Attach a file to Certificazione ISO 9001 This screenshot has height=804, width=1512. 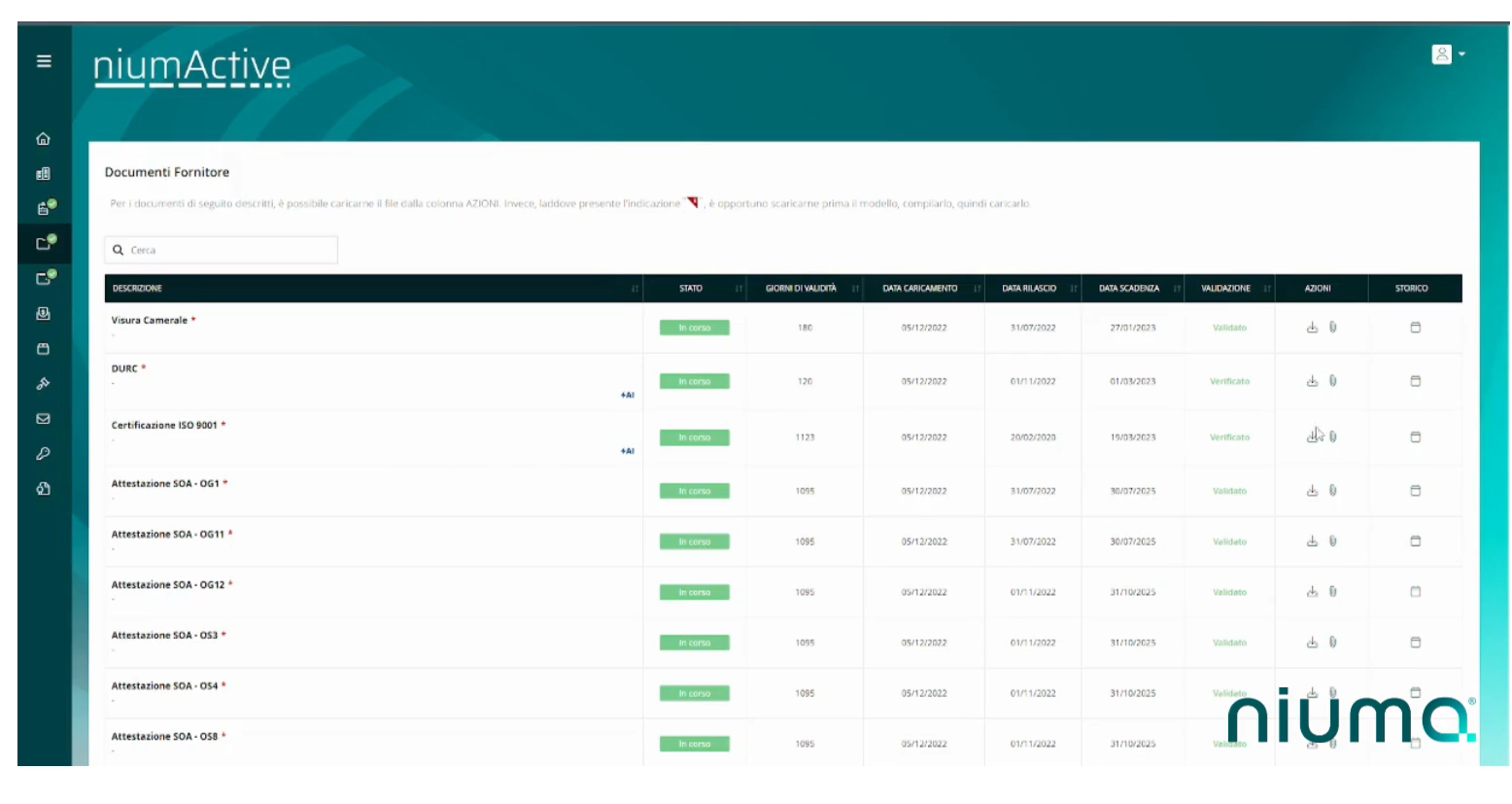click(x=1332, y=437)
